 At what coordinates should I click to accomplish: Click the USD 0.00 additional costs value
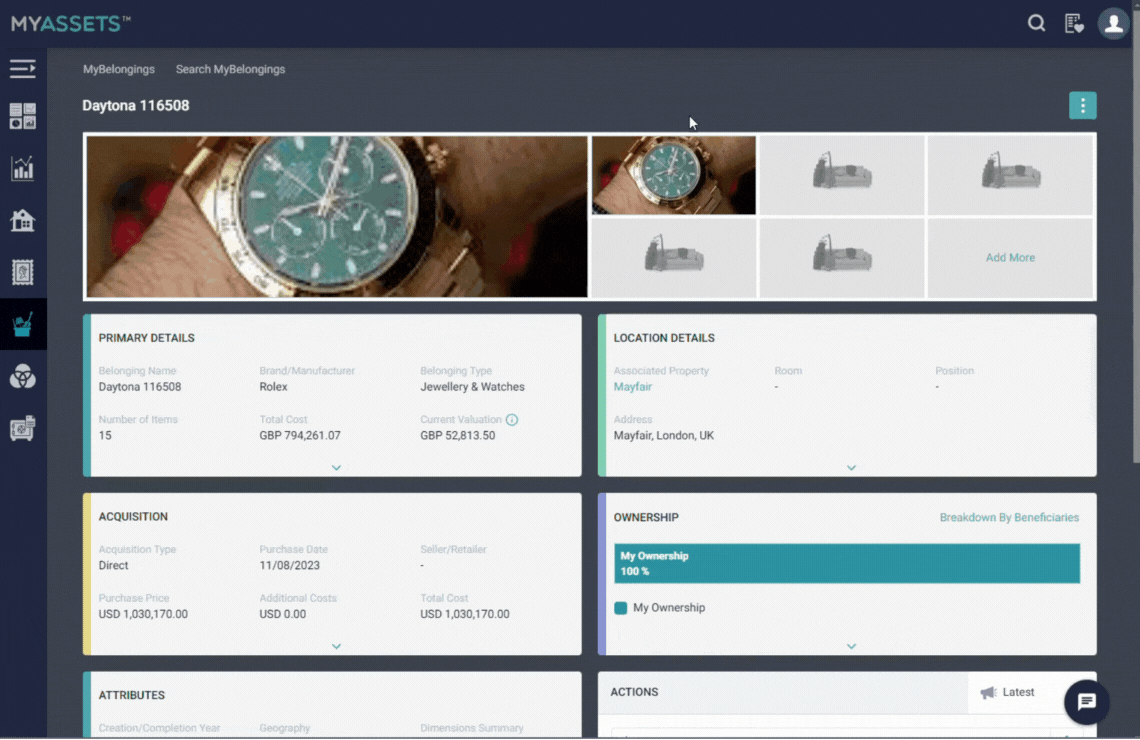283,614
